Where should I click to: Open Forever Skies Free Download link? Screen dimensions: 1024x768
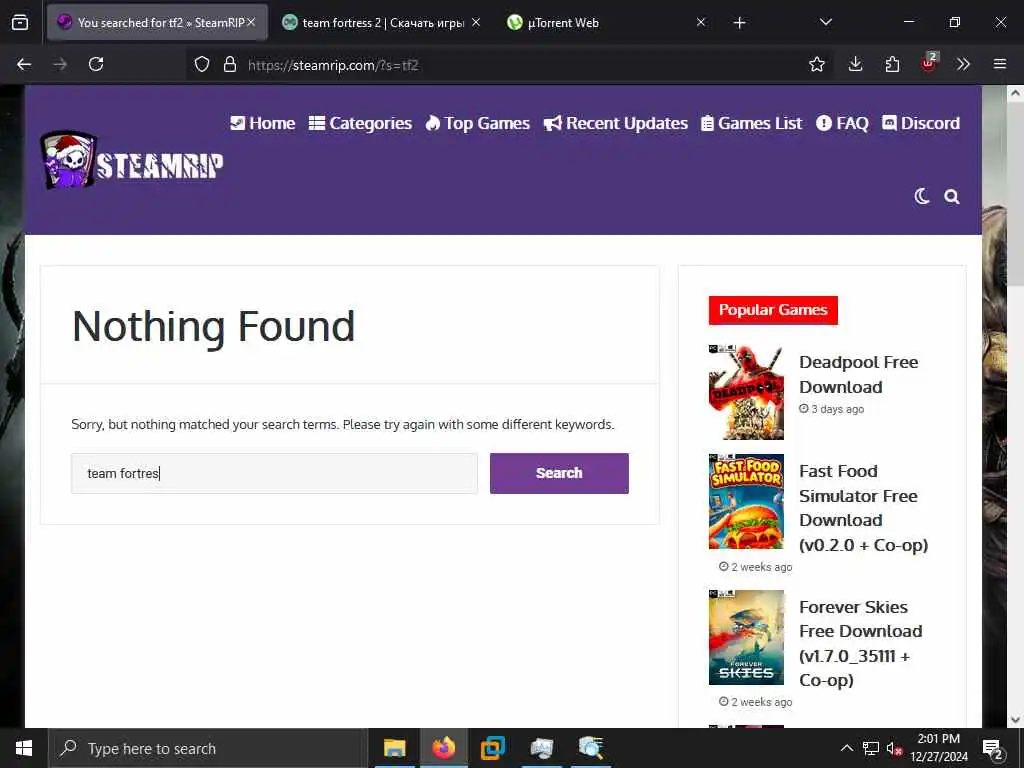click(861, 643)
